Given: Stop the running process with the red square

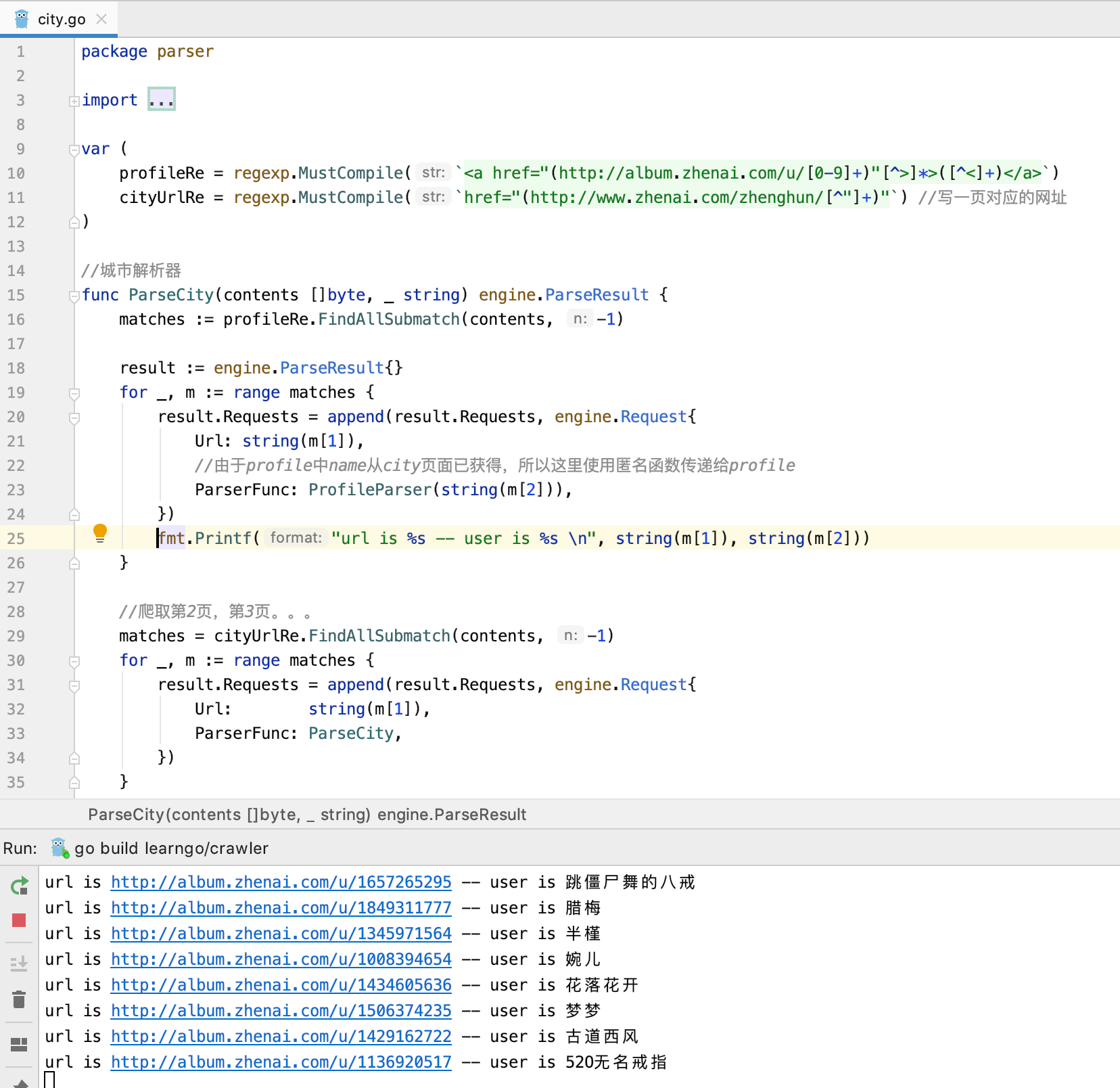Looking at the screenshot, I should [x=19, y=920].
